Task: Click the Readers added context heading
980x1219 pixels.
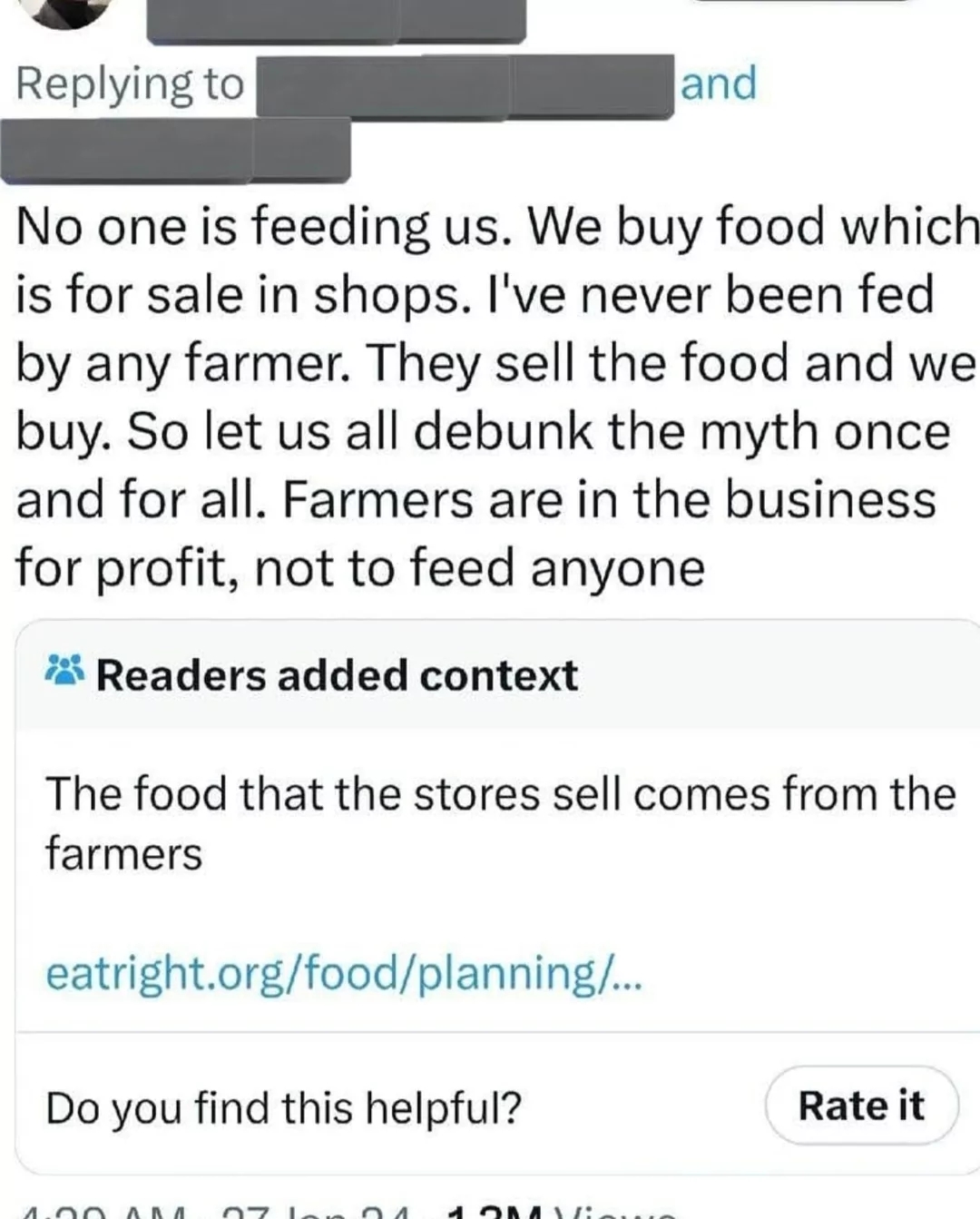Action: click(x=337, y=675)
